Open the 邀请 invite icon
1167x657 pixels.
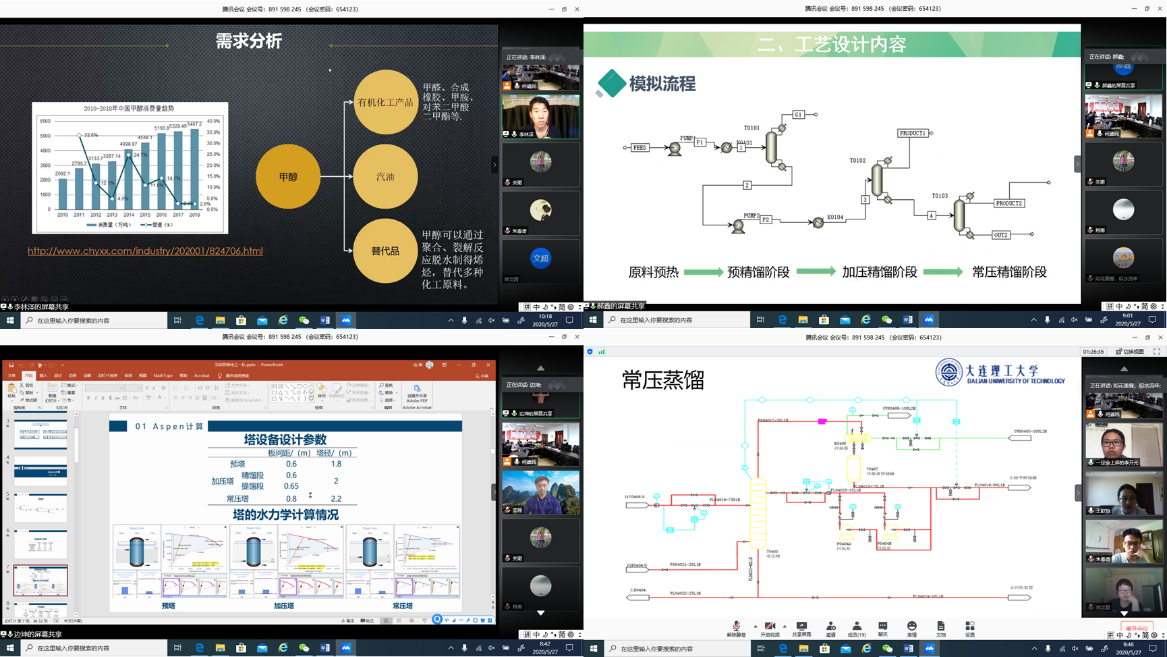click(x=830, y=626)
